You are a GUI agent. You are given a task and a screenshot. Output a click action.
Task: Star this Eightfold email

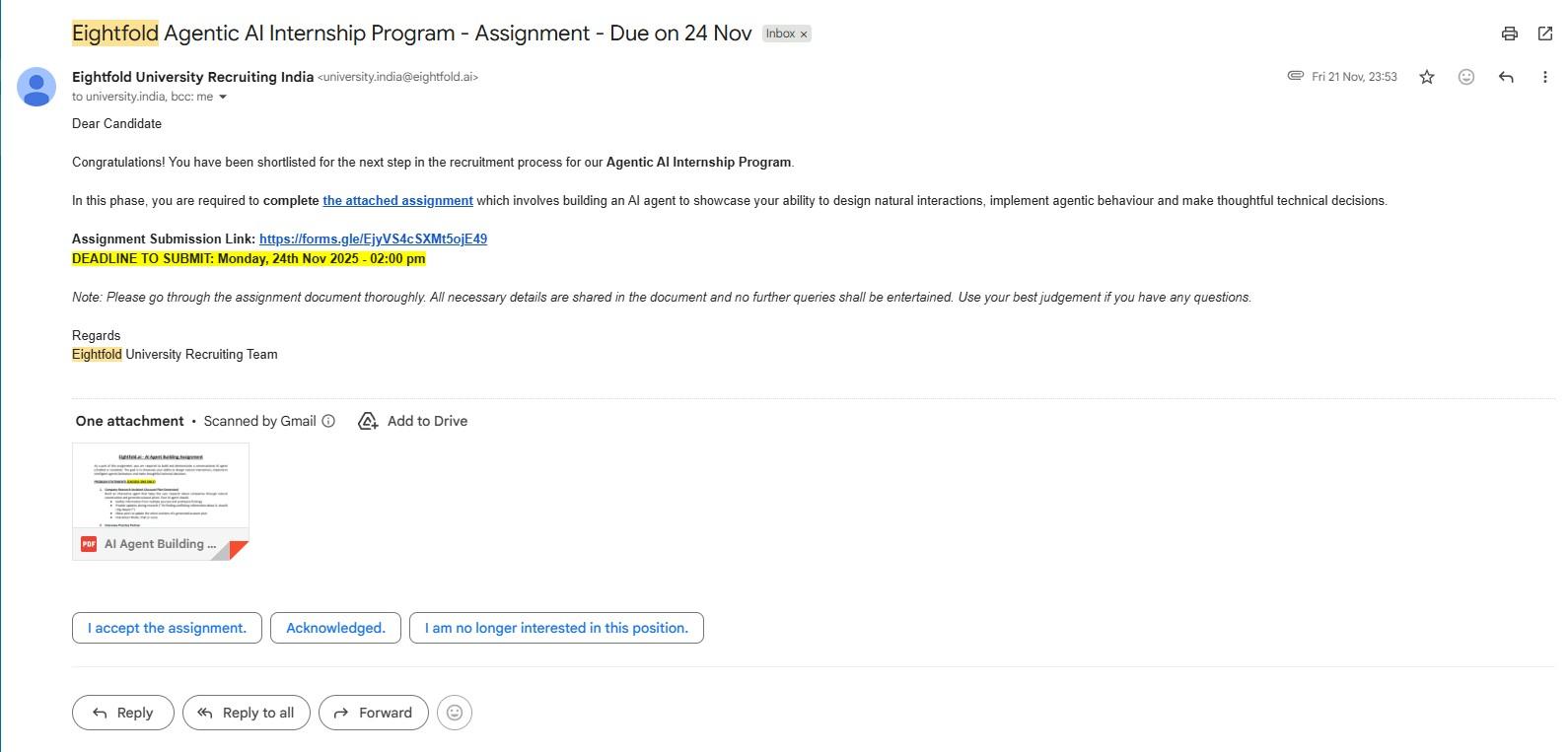pos(1427,77)
